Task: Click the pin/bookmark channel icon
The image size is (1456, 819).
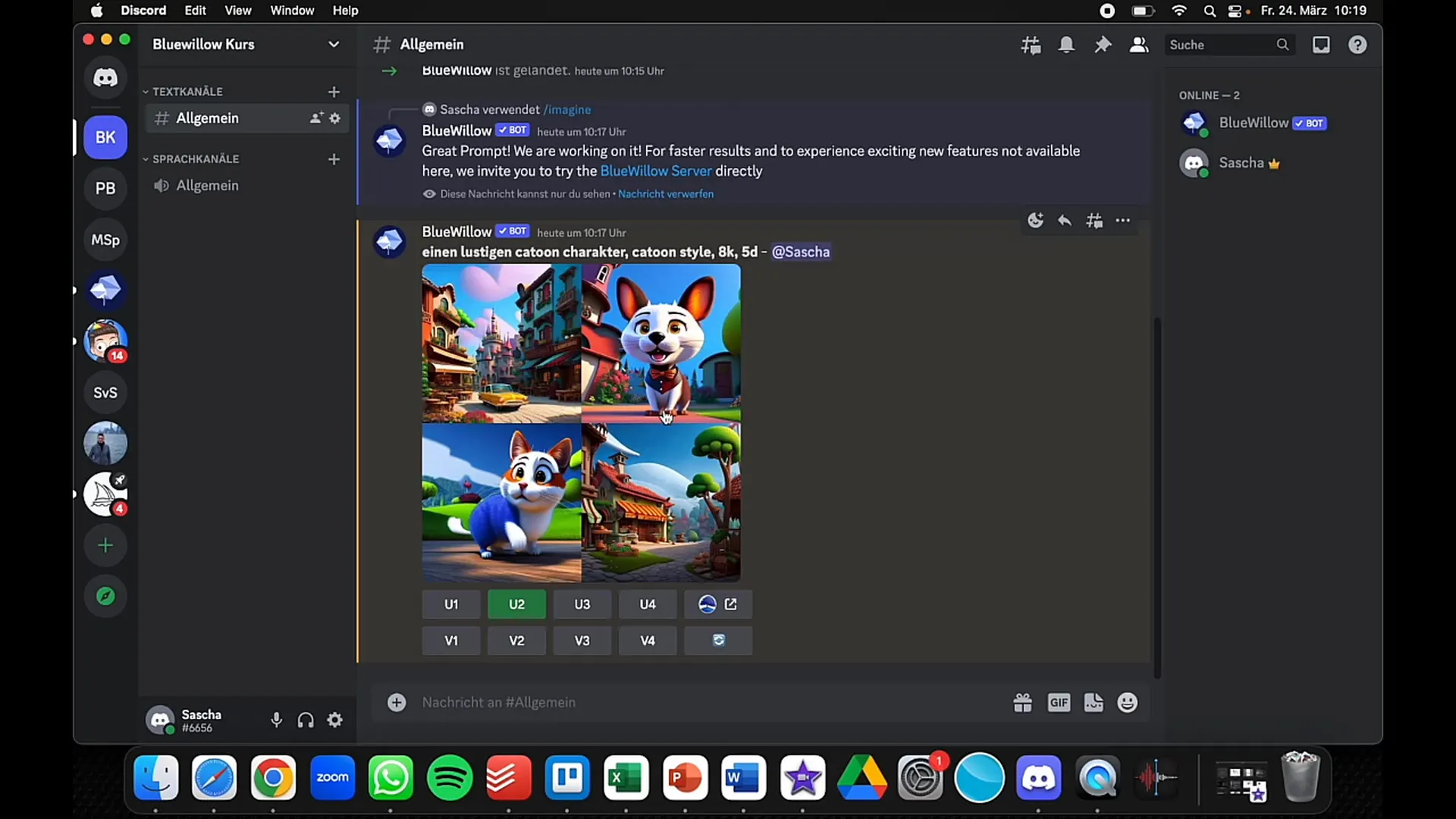Action: [1103, 44]
